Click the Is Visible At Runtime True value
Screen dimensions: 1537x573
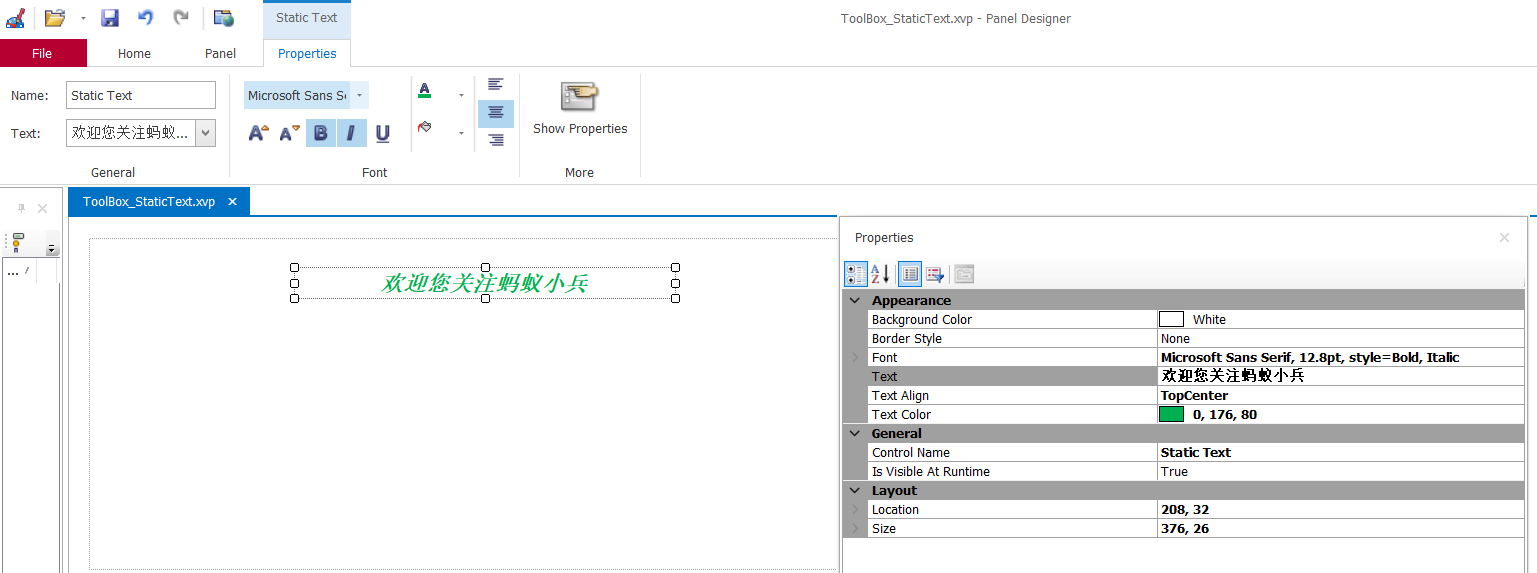[x=1174, y=472]
